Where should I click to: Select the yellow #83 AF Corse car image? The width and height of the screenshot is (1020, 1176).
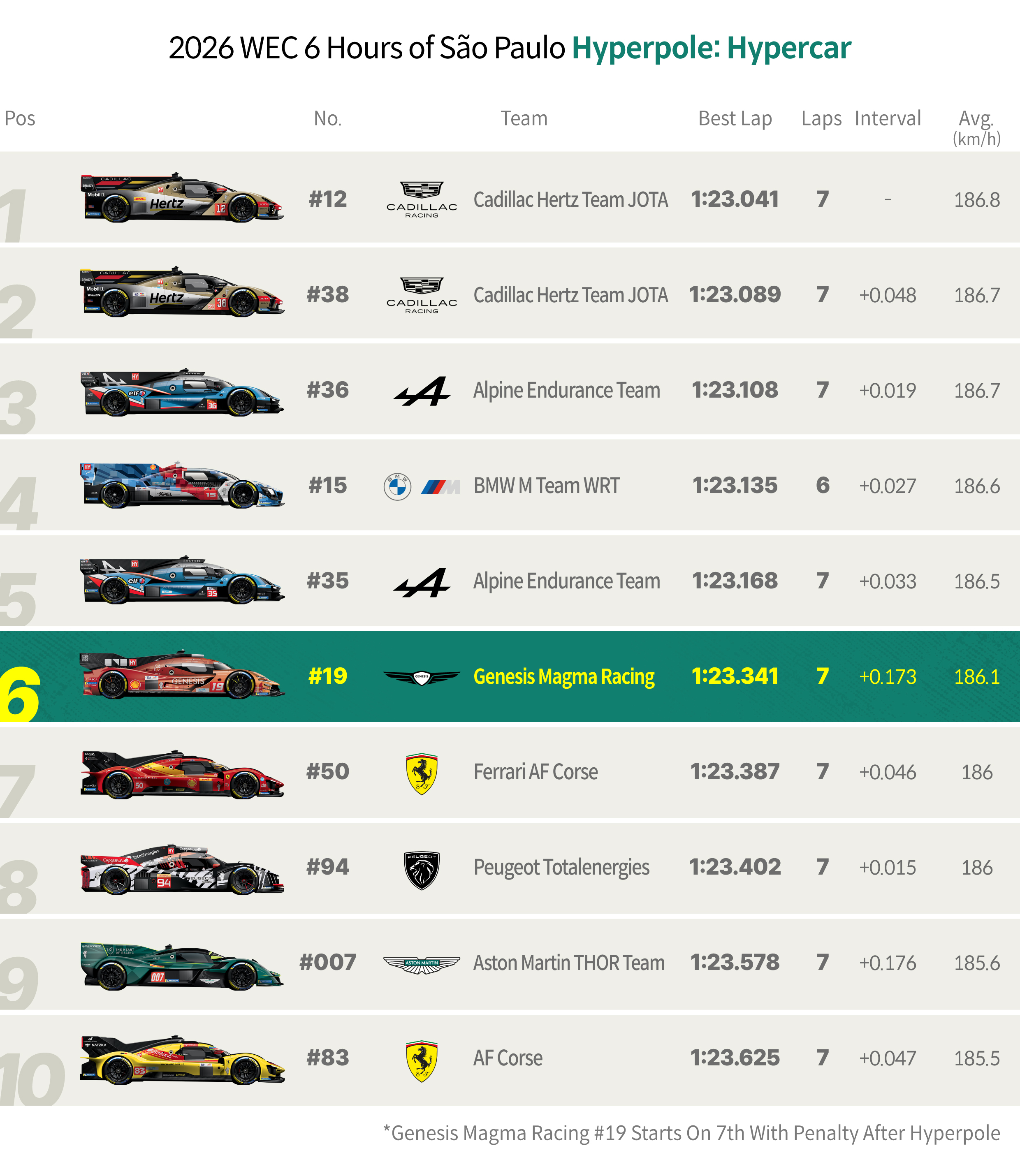click(181, 1060)
